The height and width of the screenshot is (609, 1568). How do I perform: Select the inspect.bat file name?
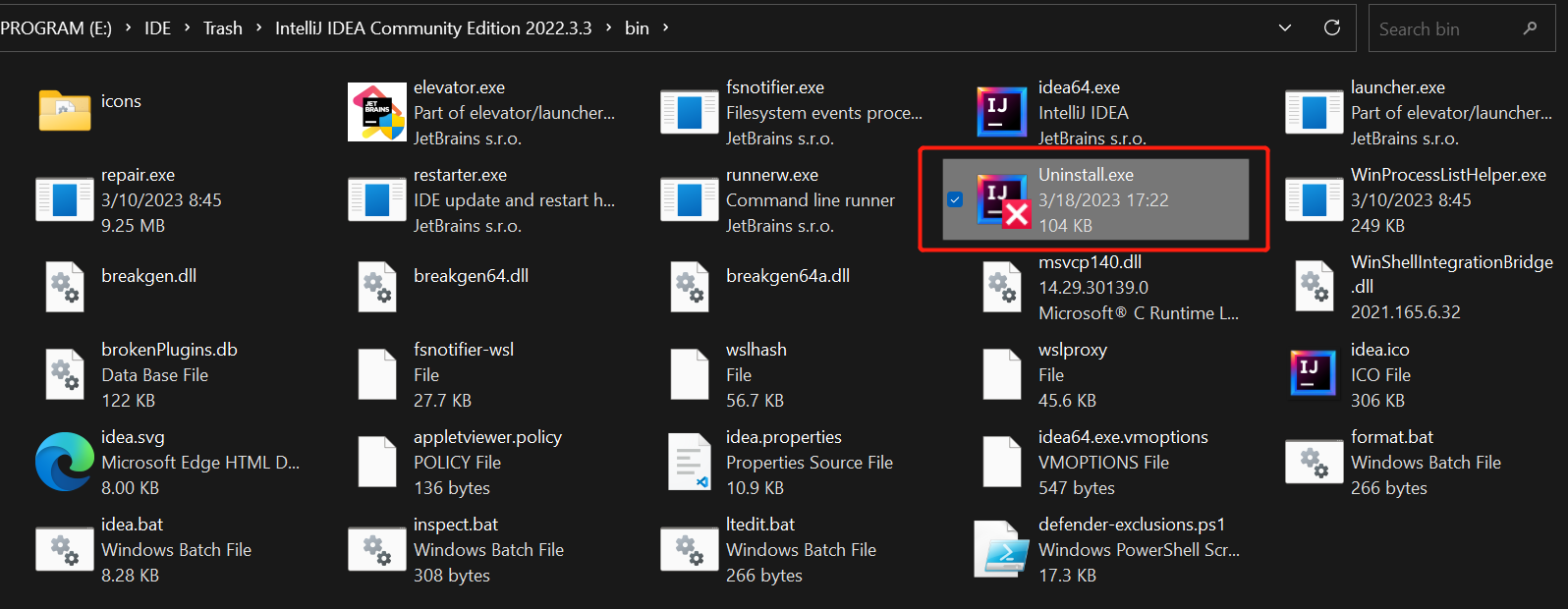click(456, 525)
